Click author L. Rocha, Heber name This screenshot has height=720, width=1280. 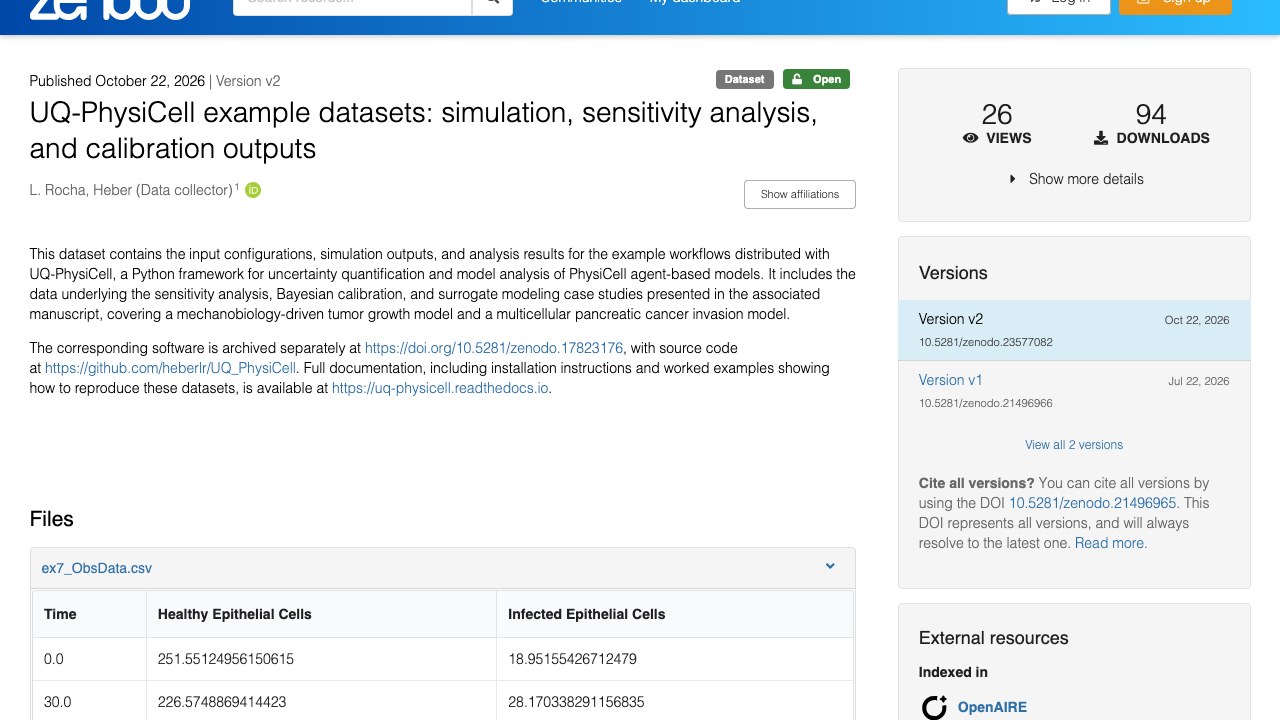pos(131,190)
